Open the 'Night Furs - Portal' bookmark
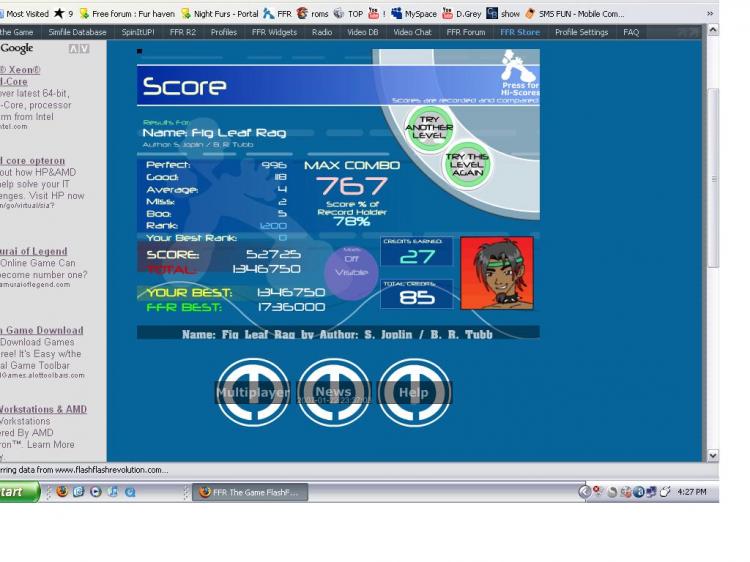This screenshot has height=562, width=750. coord(220,14)
